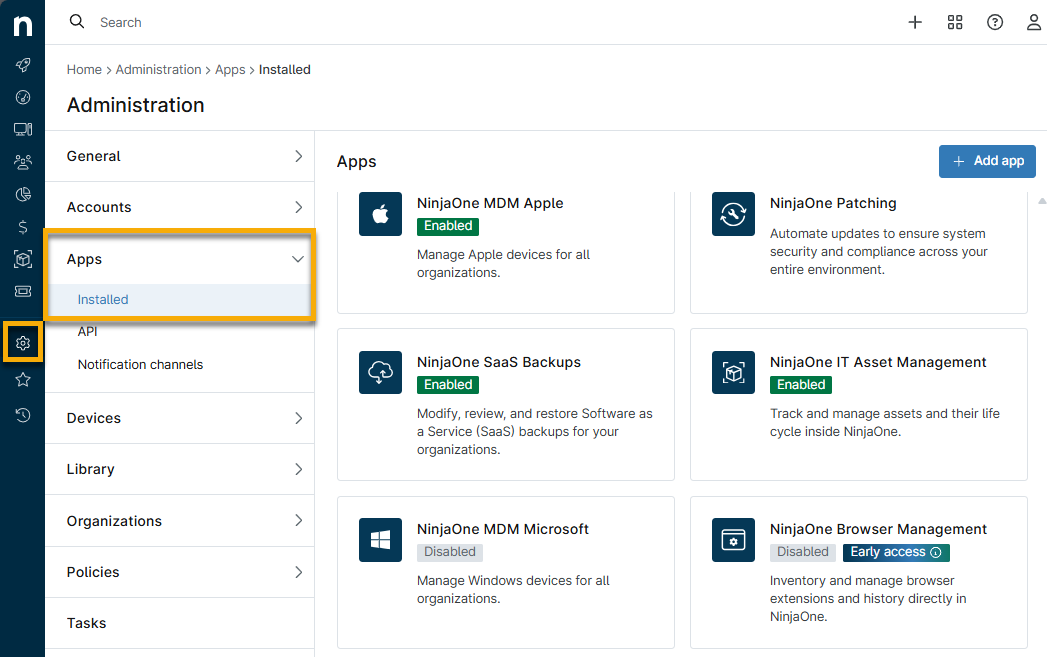Image resolution: width=1047 pixels, height=657 pixels.
Task: Expand the Accounts section chevron
Action: click(x=298, y=207)
